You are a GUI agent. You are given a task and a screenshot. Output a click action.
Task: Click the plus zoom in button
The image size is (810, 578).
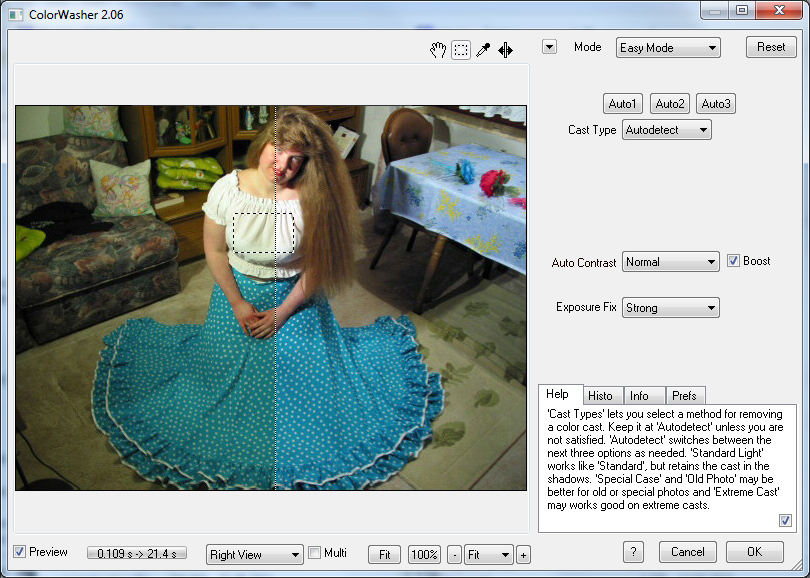[523, 554]
